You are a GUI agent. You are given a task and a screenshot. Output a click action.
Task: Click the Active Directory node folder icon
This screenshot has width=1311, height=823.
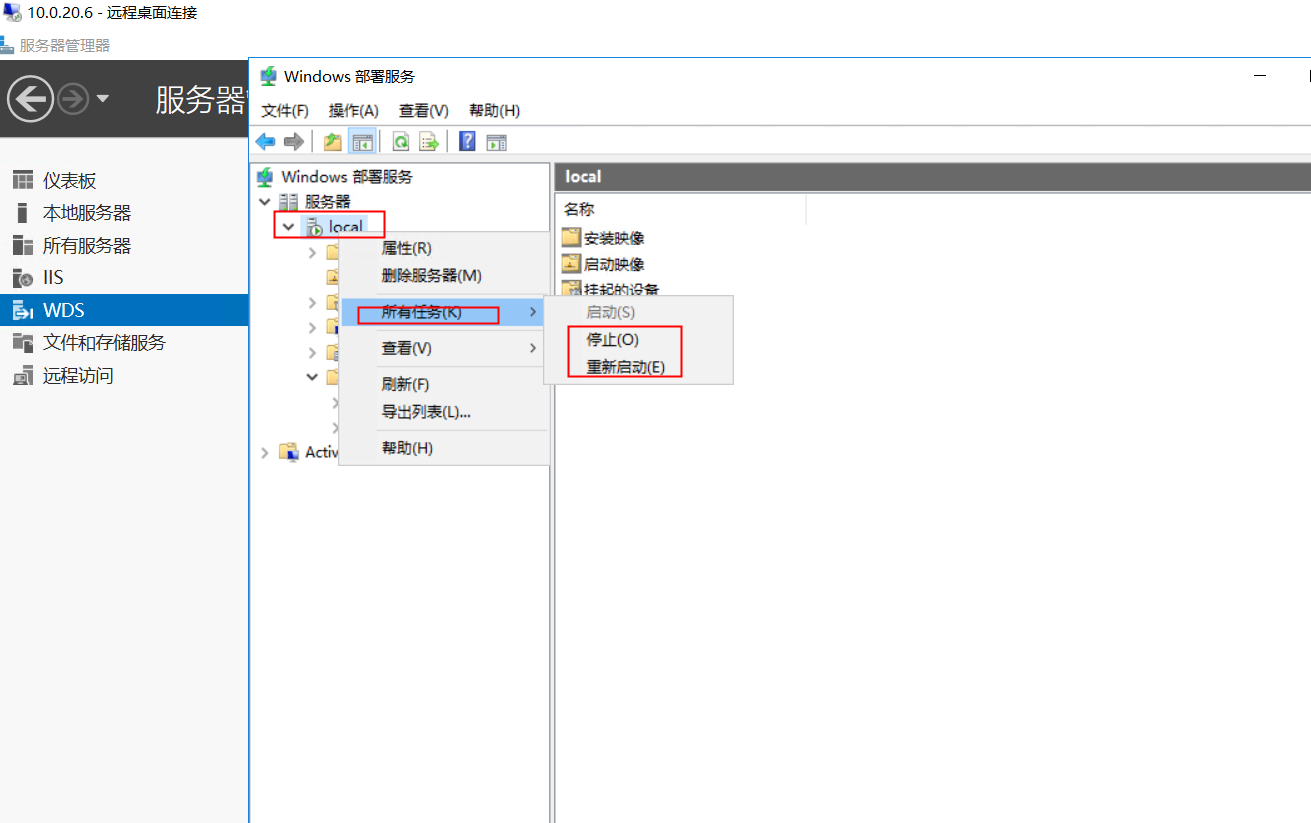pos(289,452)
